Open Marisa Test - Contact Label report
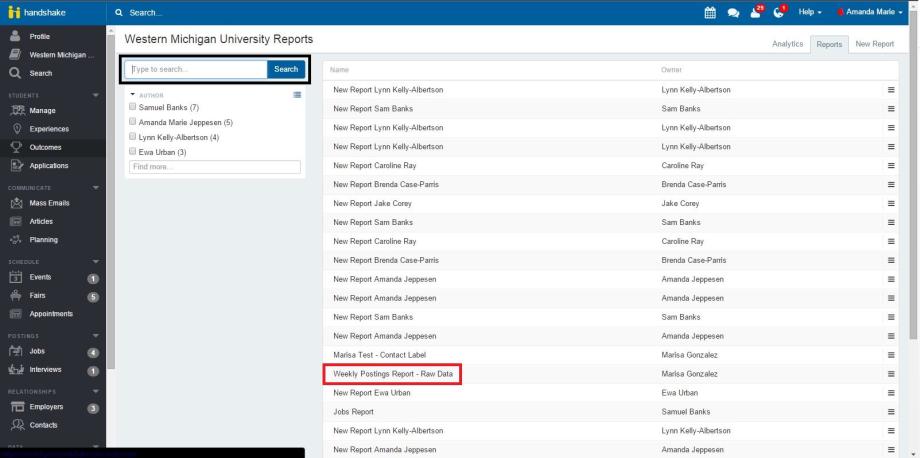Screen dimensions: 920x458 [380, 355]
